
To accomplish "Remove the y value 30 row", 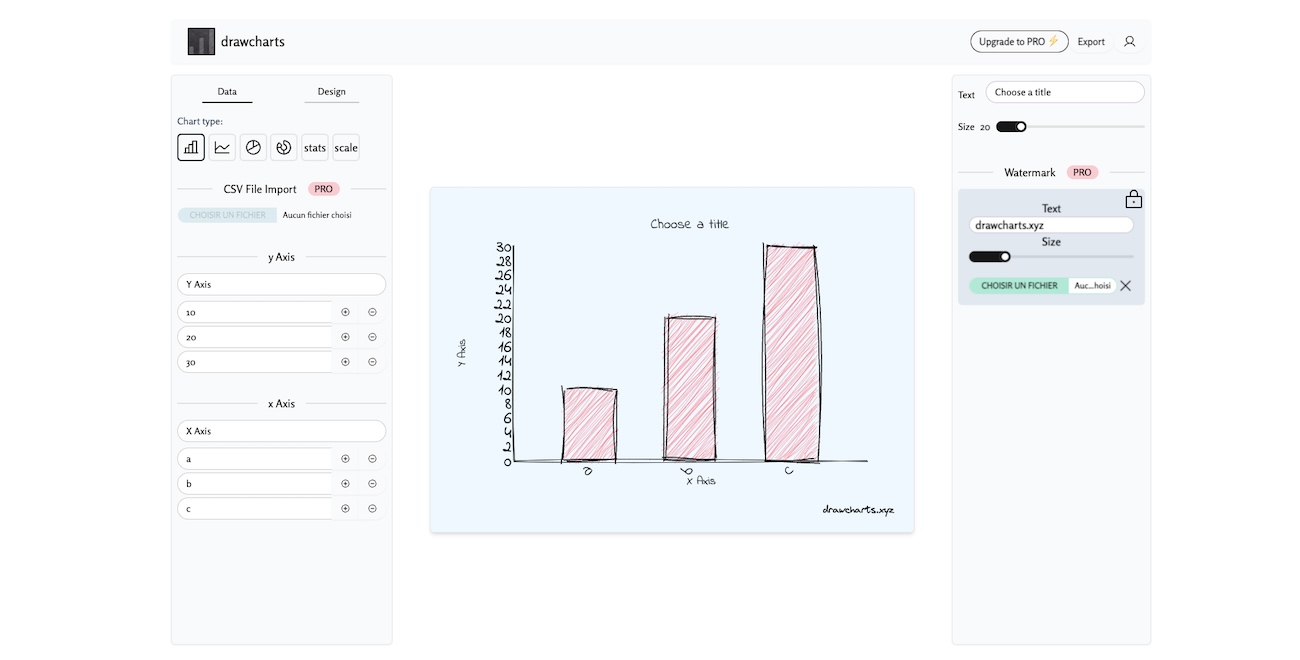I will click(372, 362).
